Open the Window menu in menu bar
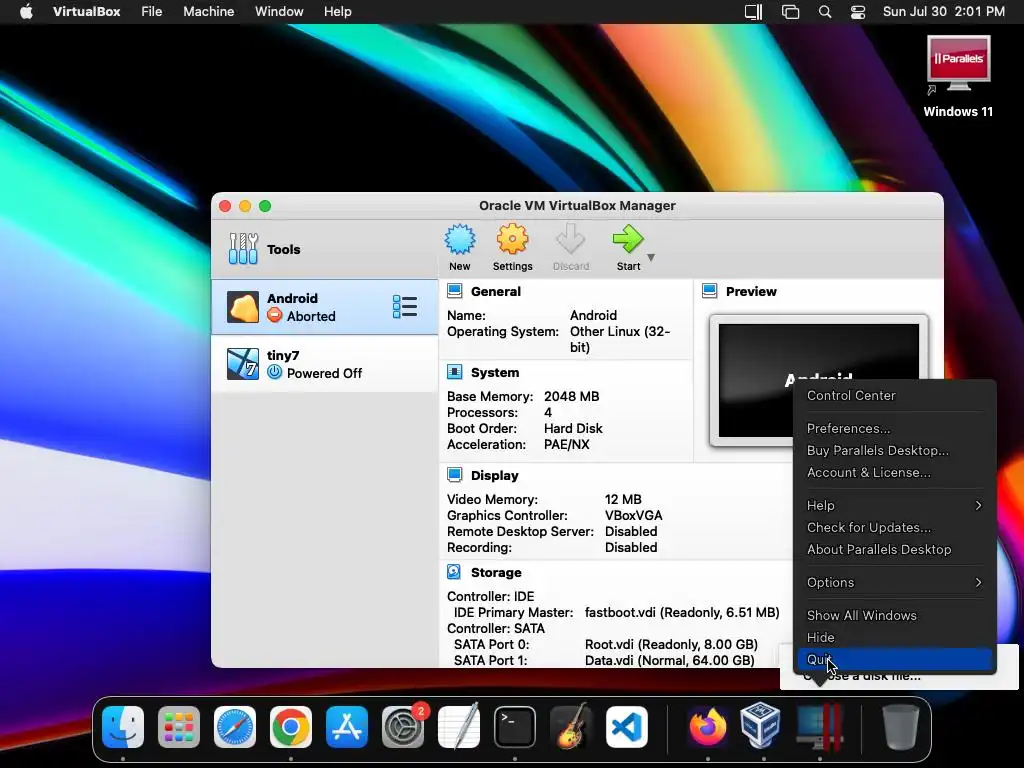Viewport: 1024px width, 768px height. pos(279,11)
